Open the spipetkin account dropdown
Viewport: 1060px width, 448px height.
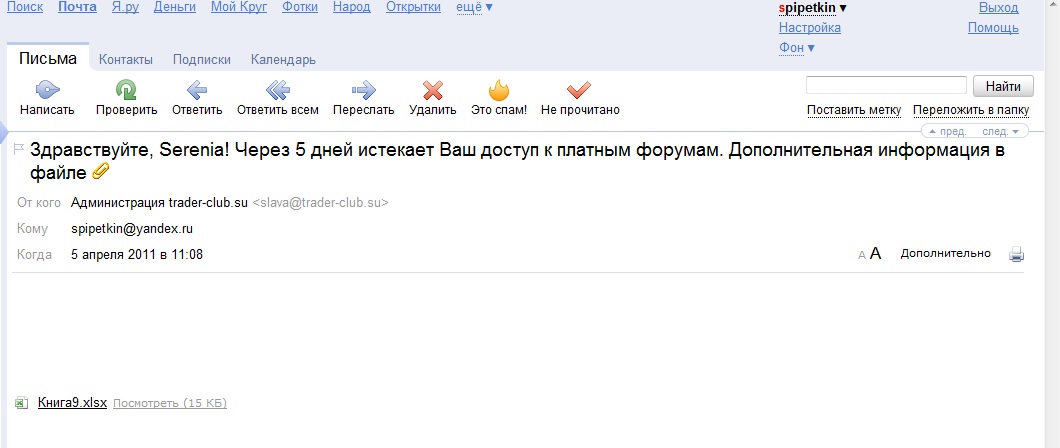(813, 8)
